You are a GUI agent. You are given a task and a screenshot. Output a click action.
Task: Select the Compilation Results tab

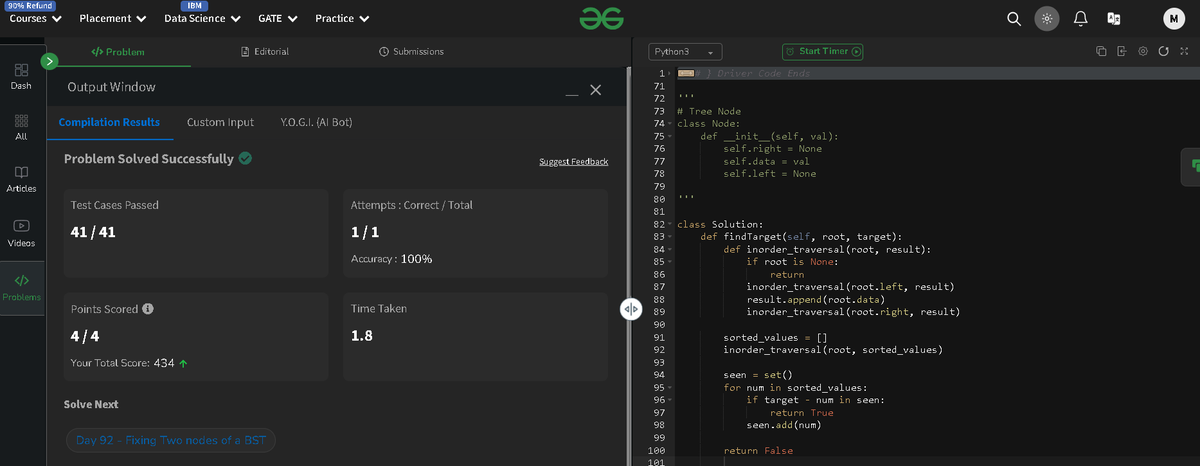109,122
